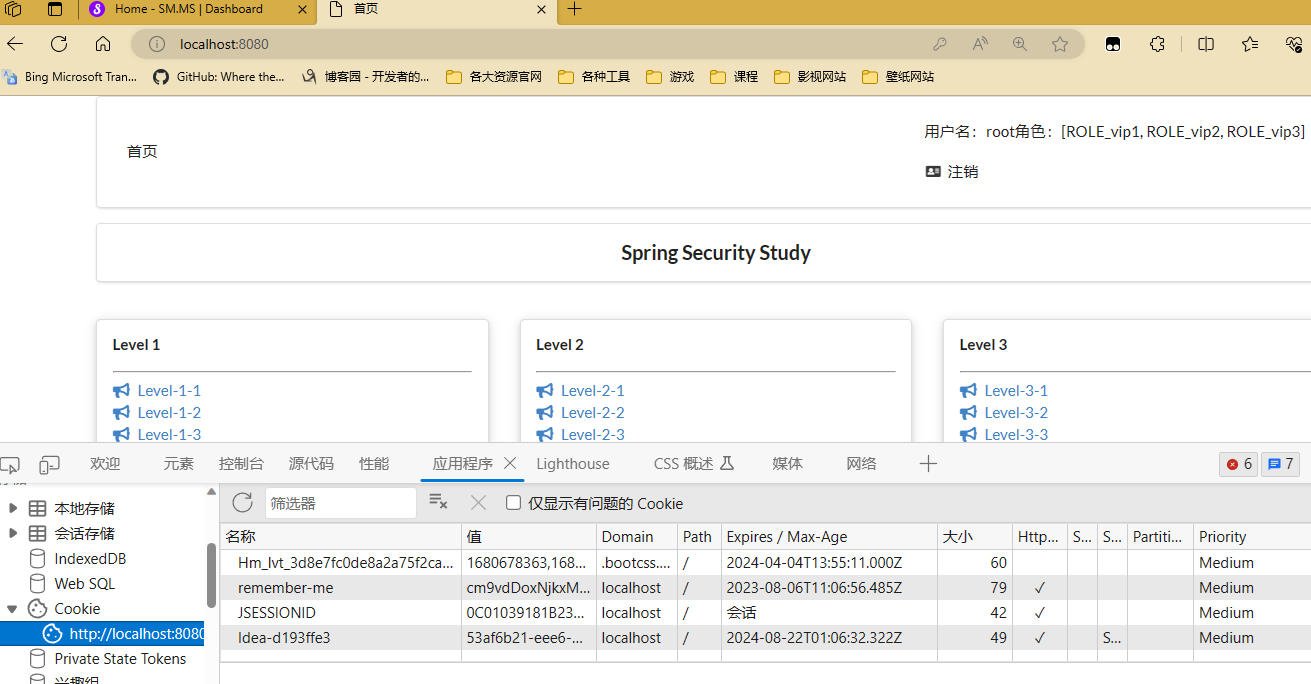Click the browser home icon
1311x684 pixels.
103,44
